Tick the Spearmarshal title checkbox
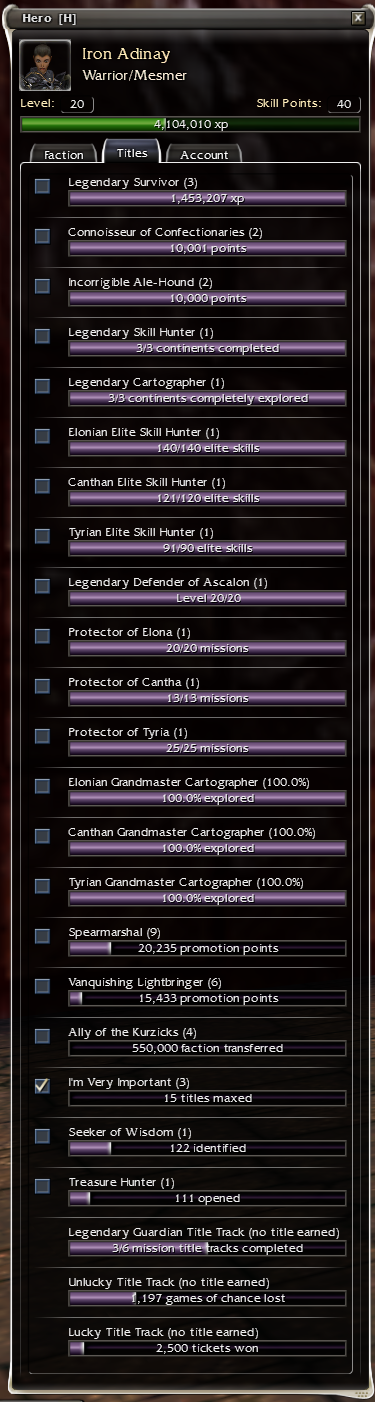Image resolution: width=375 pixels, height=1402 pixels. [42, 936]
